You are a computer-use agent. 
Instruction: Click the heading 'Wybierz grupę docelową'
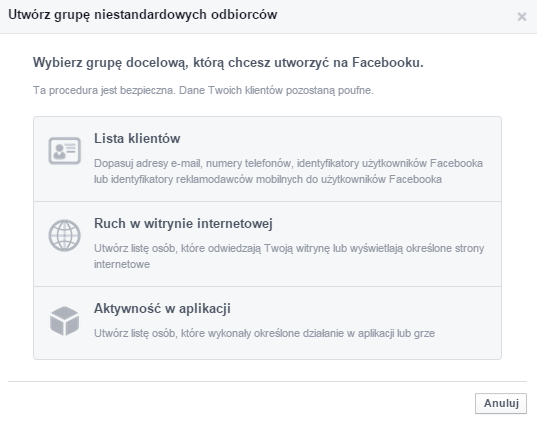click(x=228, y=63)
